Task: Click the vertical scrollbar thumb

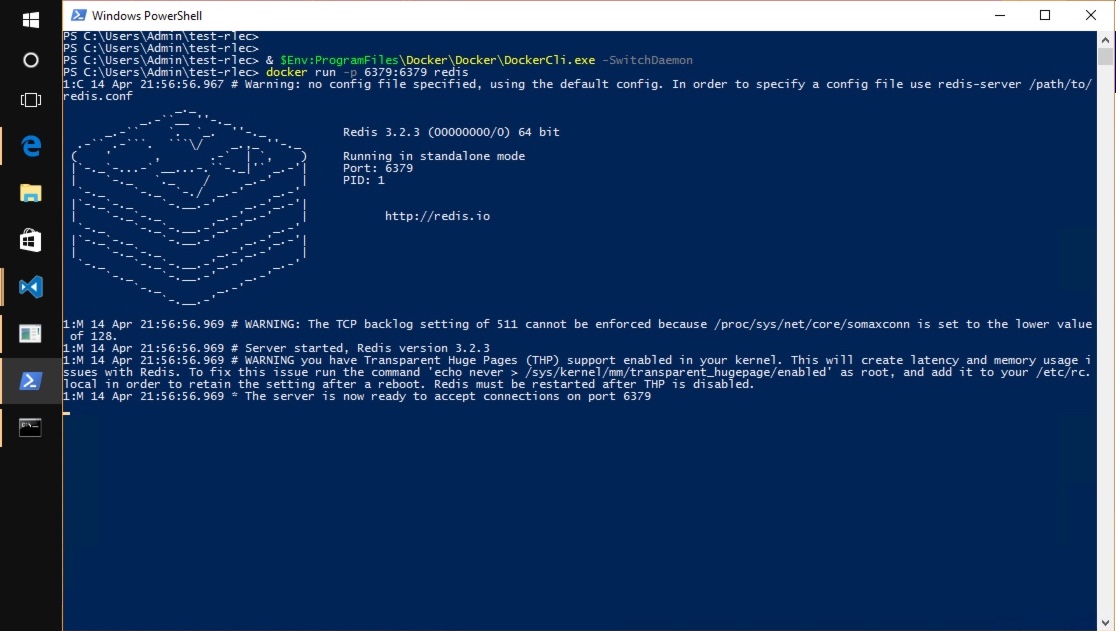Action: tap(1105, 55)
